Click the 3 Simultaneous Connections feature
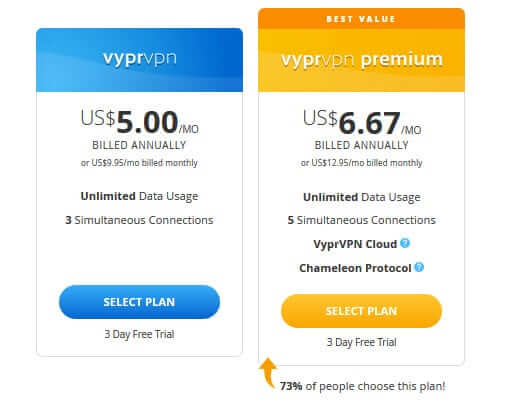Viewport: 510px width, 413px height. [x=139, y=220]
